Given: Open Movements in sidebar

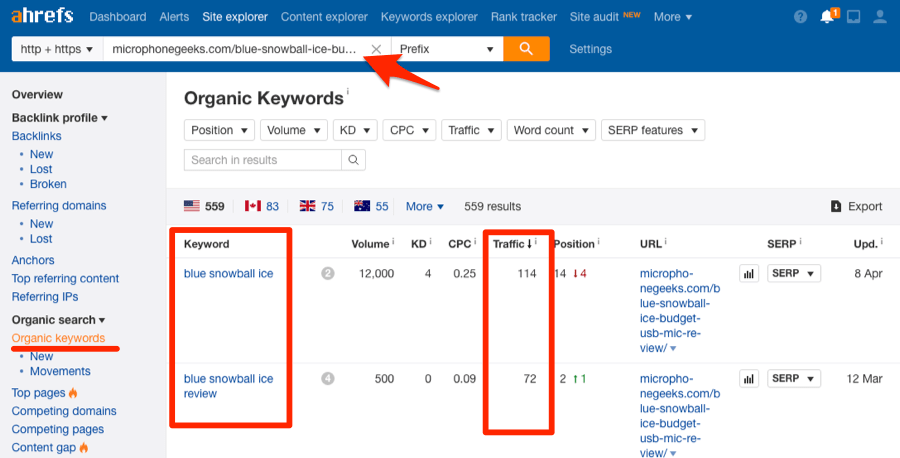Looking at the screenshot, I should 60,371.
